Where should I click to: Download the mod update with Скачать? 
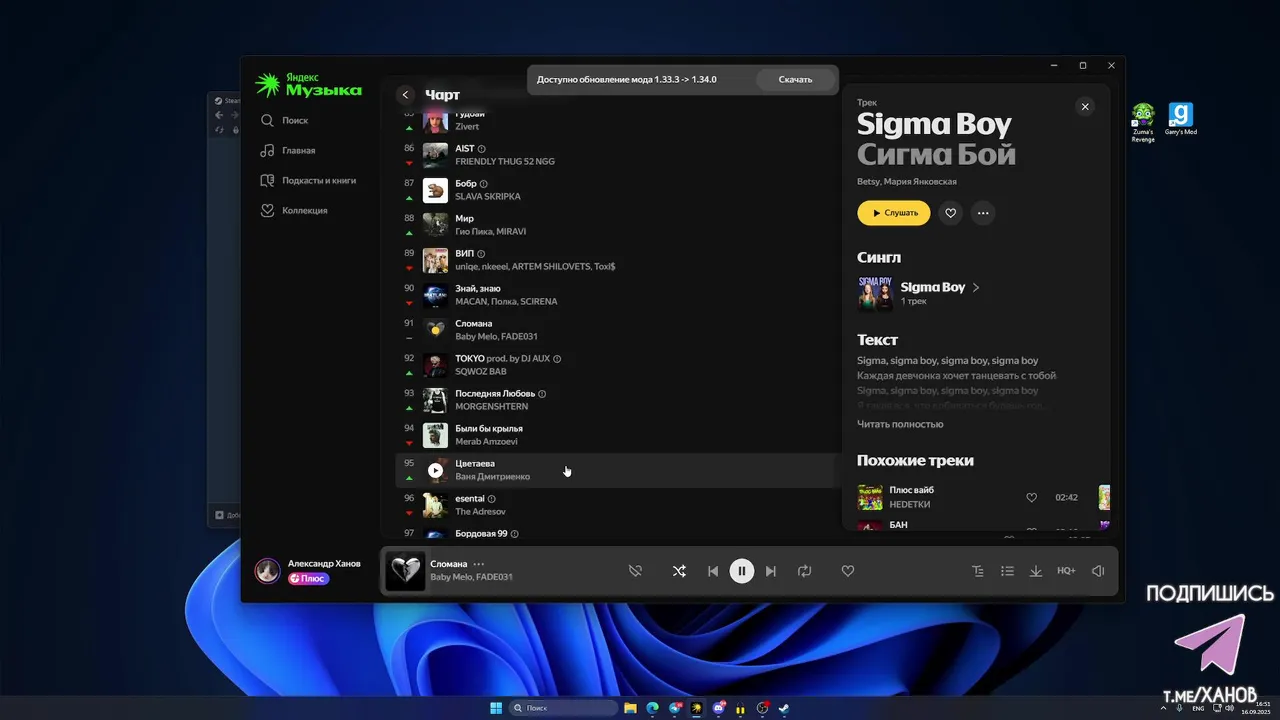pos(795,79)
